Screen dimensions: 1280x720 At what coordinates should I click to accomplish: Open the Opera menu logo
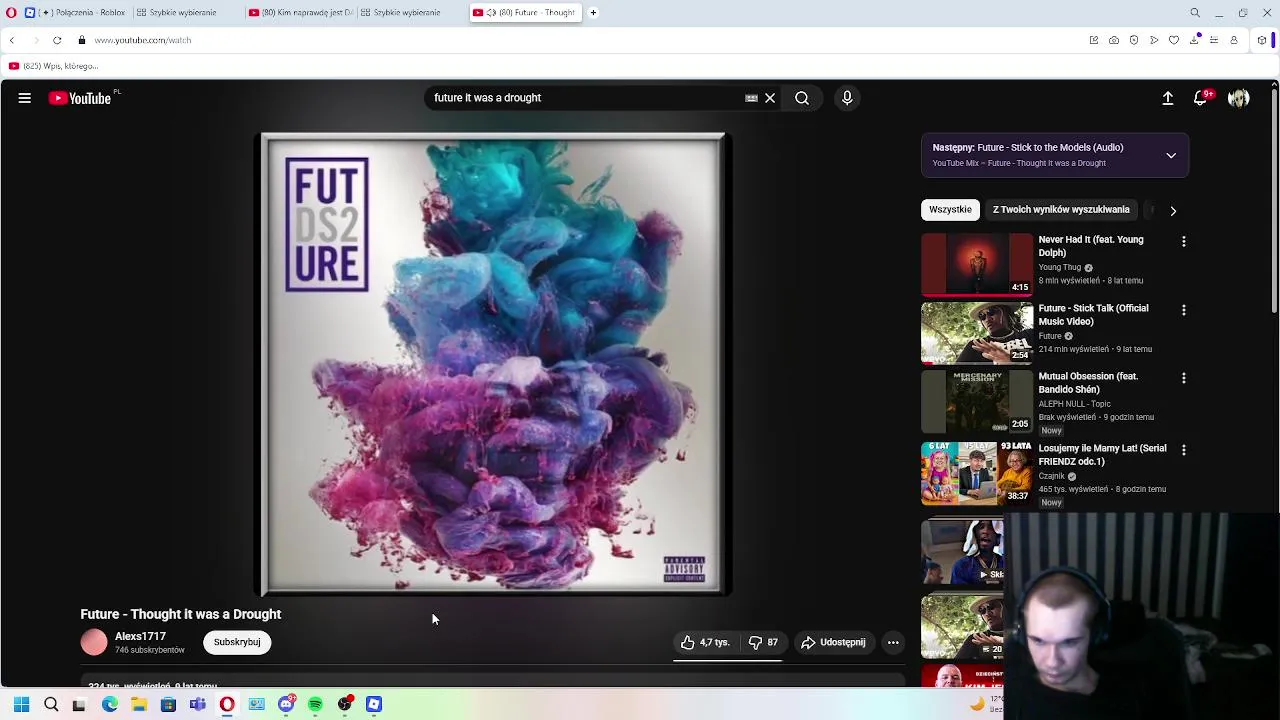tap(11, 13)
